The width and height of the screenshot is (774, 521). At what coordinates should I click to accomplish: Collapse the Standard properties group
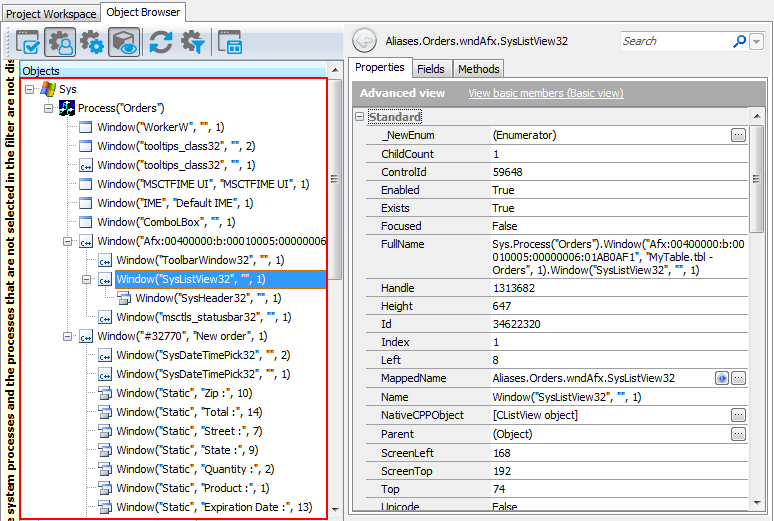(x=360, y=117)
